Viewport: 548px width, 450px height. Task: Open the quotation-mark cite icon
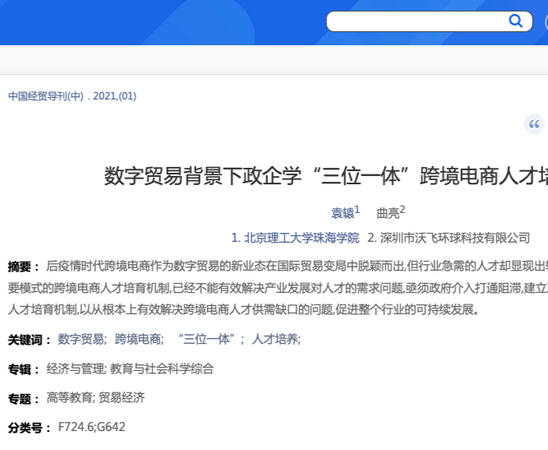coord(534,124)
